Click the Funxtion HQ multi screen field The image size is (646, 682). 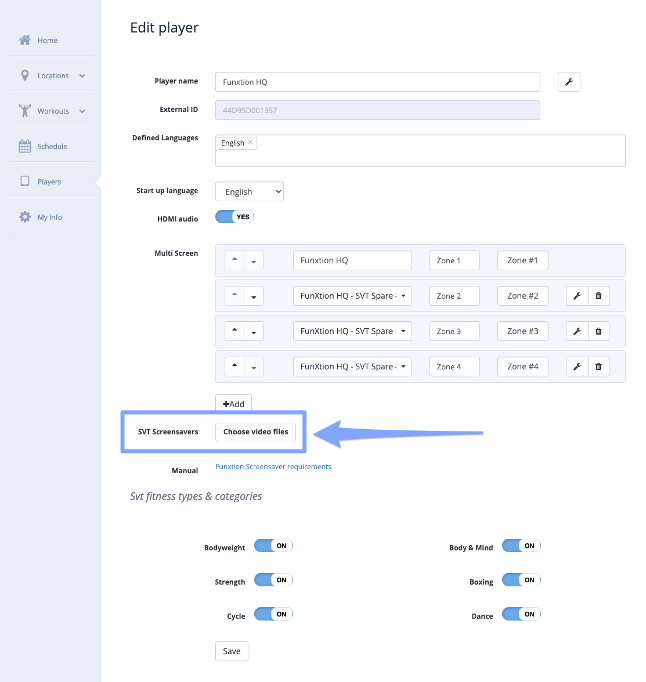coord(352,260)
